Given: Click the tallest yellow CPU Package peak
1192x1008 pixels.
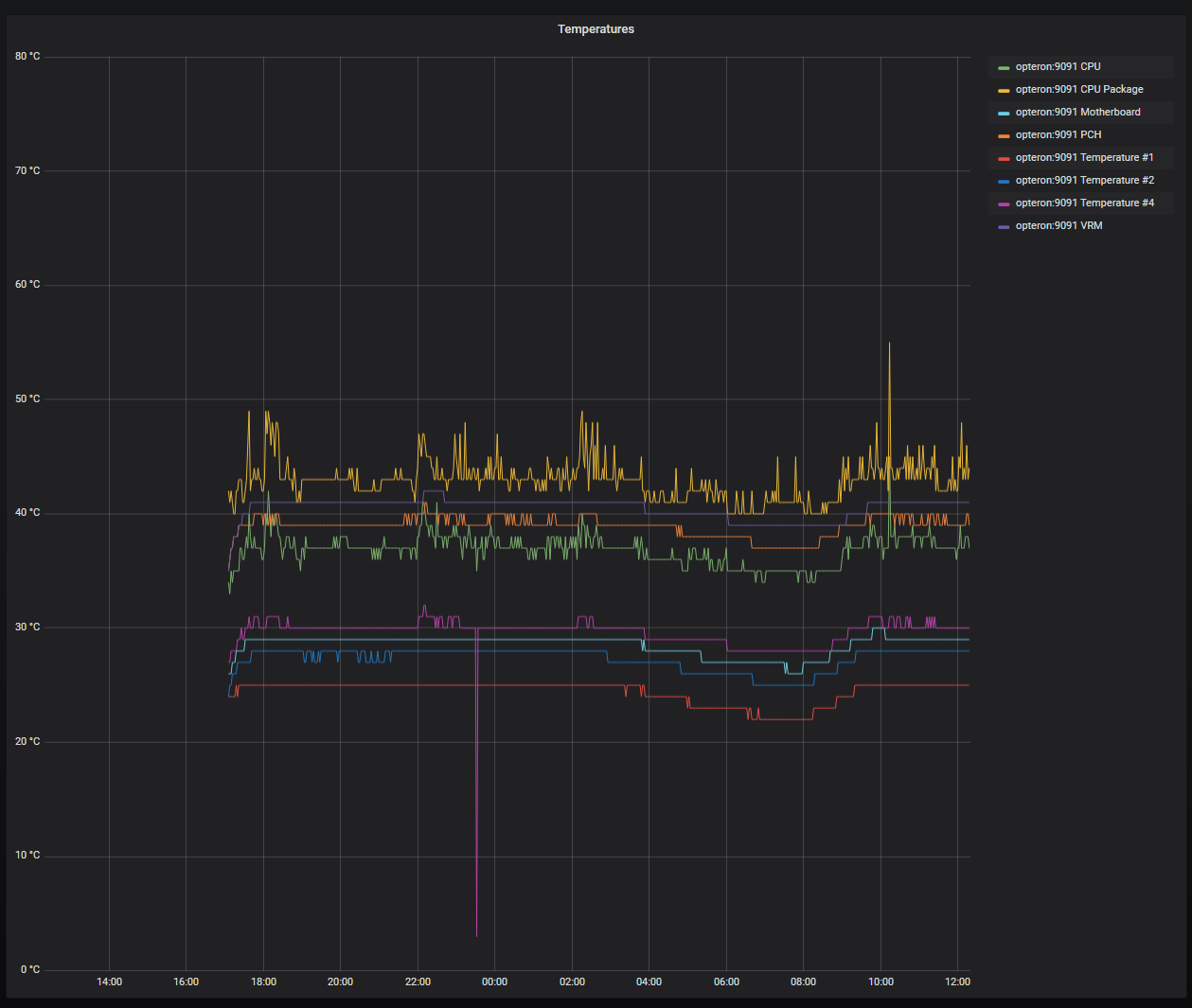Looking at the screenshot, I should coord(889,345).
